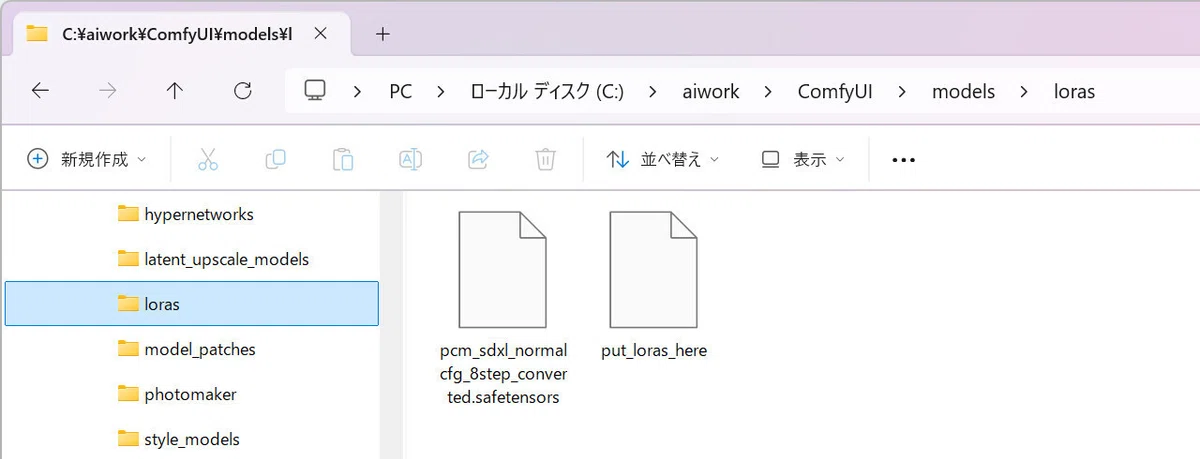The height and width of the screenshot is (459, 1200).
Task: Click the pcm_sdxl_normalcfg_8step_converted.safetensors file name
Action: [x=503, y=374]
